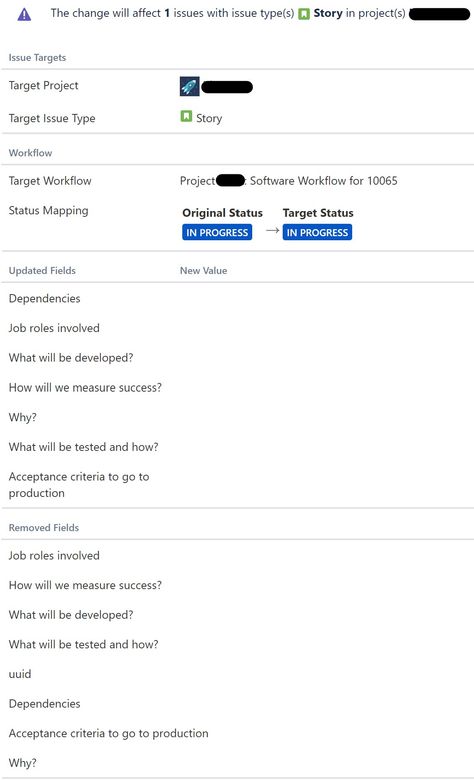Click the green Story icon in warning banner

pyautogui.click(x=304, y=14)
